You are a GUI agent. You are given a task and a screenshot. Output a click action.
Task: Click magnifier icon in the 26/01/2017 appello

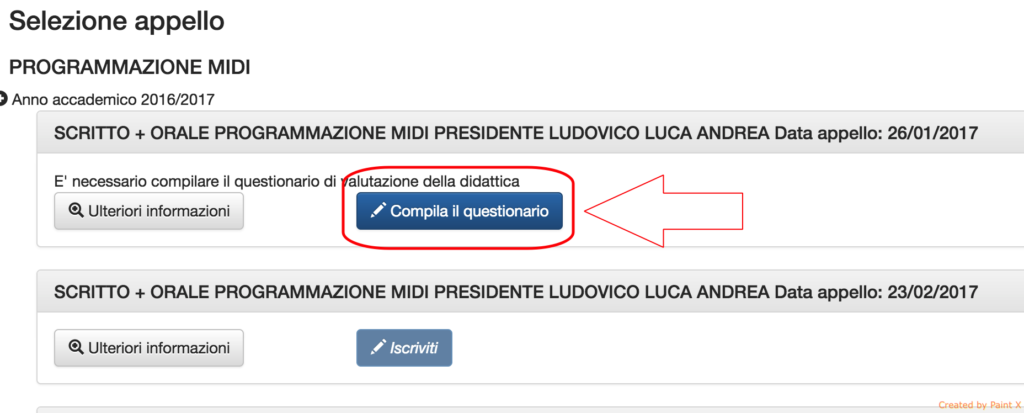76,211
